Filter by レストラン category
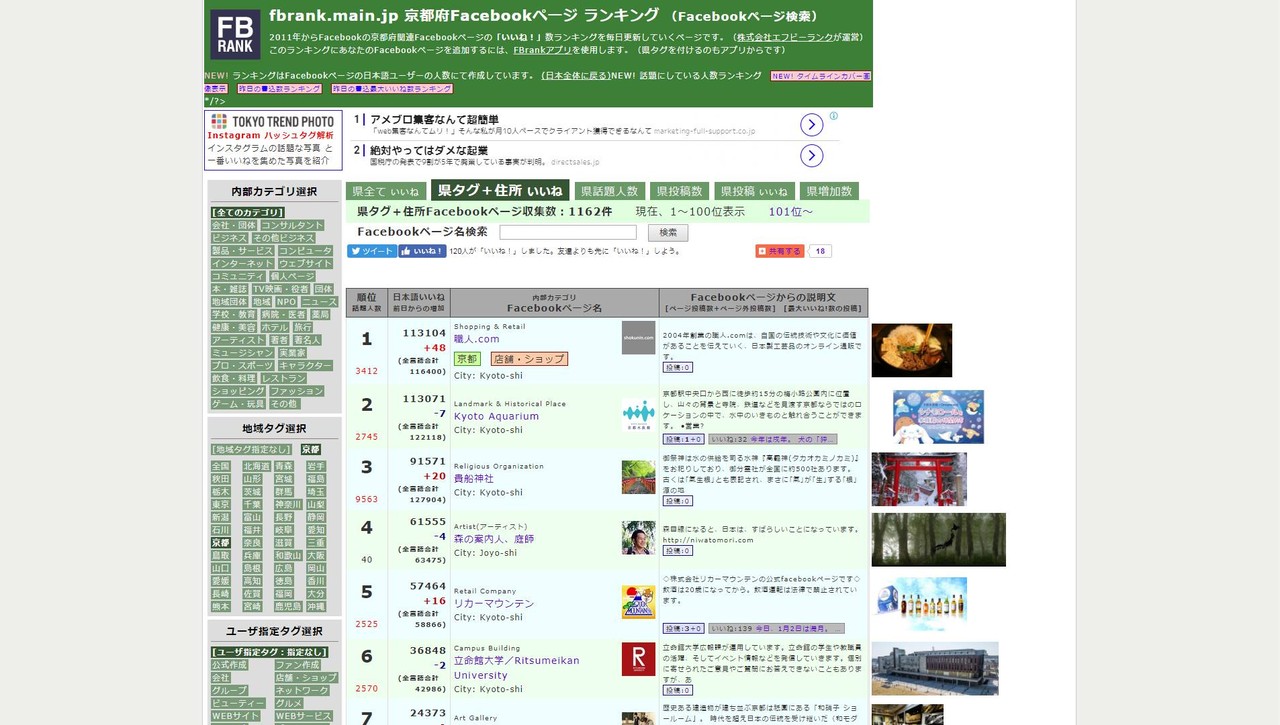Image resolution: width=1280 pixels, height=725 pixels. click(284, 379)
